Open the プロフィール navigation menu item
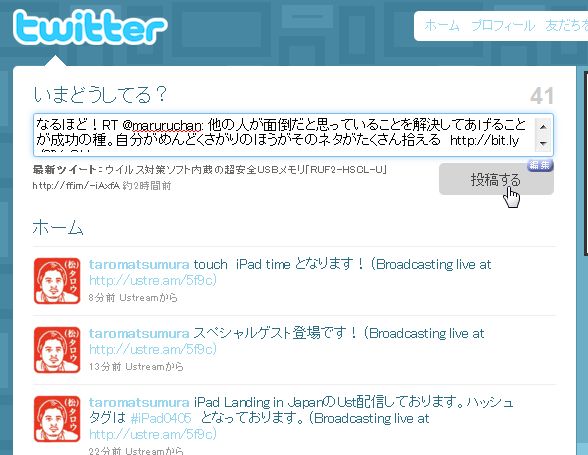Image resolution: width=588 pixels, height=455 pixels. (503, 26)
